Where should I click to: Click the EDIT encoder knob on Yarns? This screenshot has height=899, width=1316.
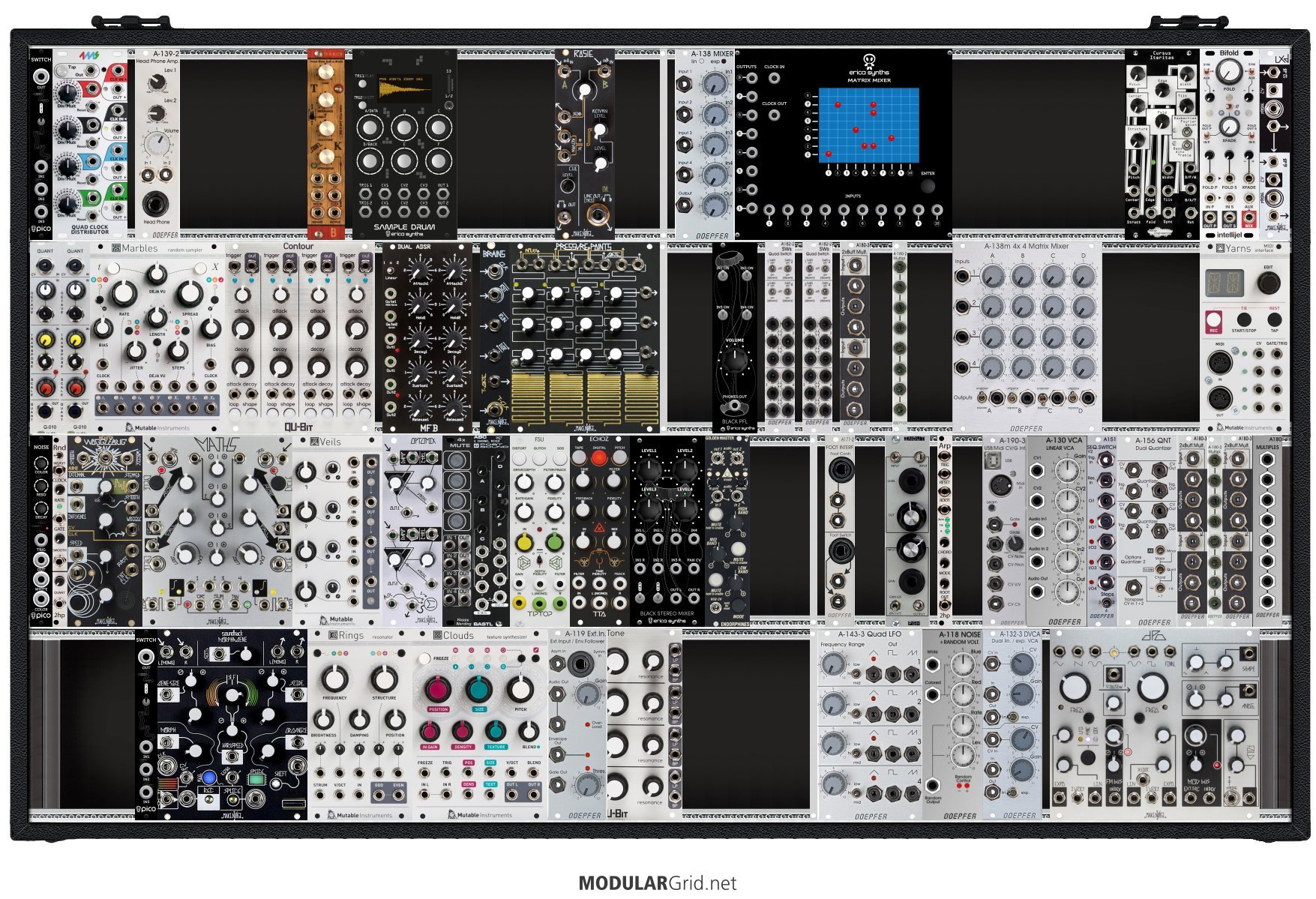[1268, 283]
